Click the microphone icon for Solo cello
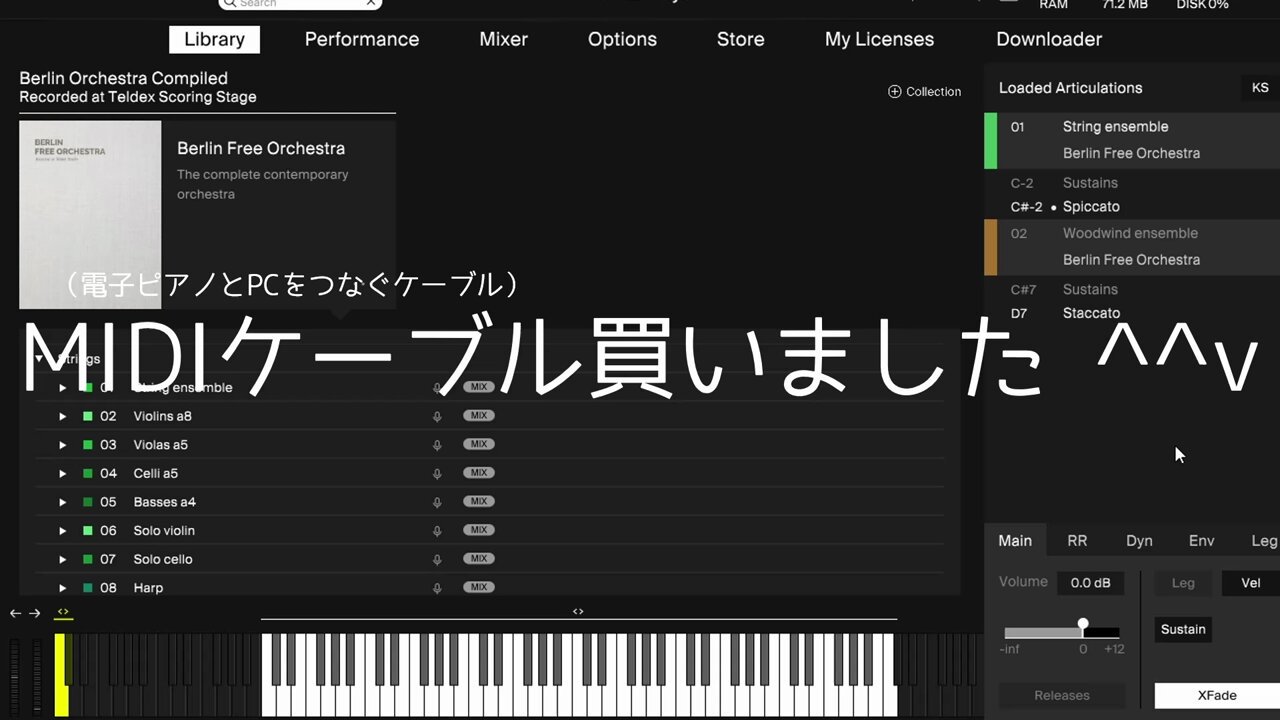Viewport: 1280px width, 720px height. pyautogui.click(x=437, y=559)
